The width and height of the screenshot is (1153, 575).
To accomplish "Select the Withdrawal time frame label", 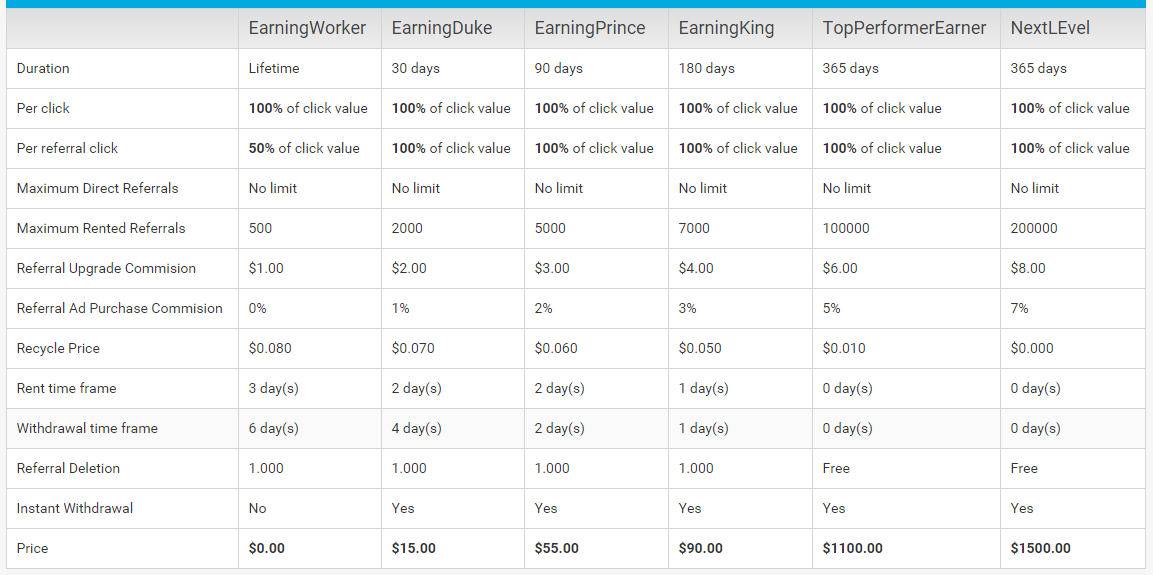I will tap(87, 428).
